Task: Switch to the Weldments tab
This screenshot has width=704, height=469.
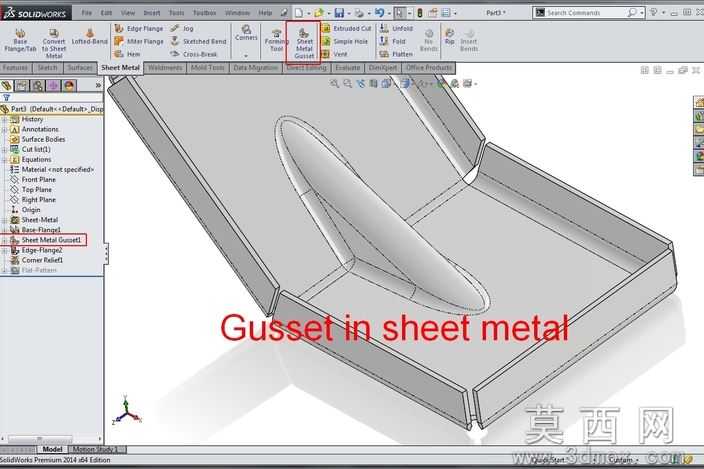Action: point(165,68)
